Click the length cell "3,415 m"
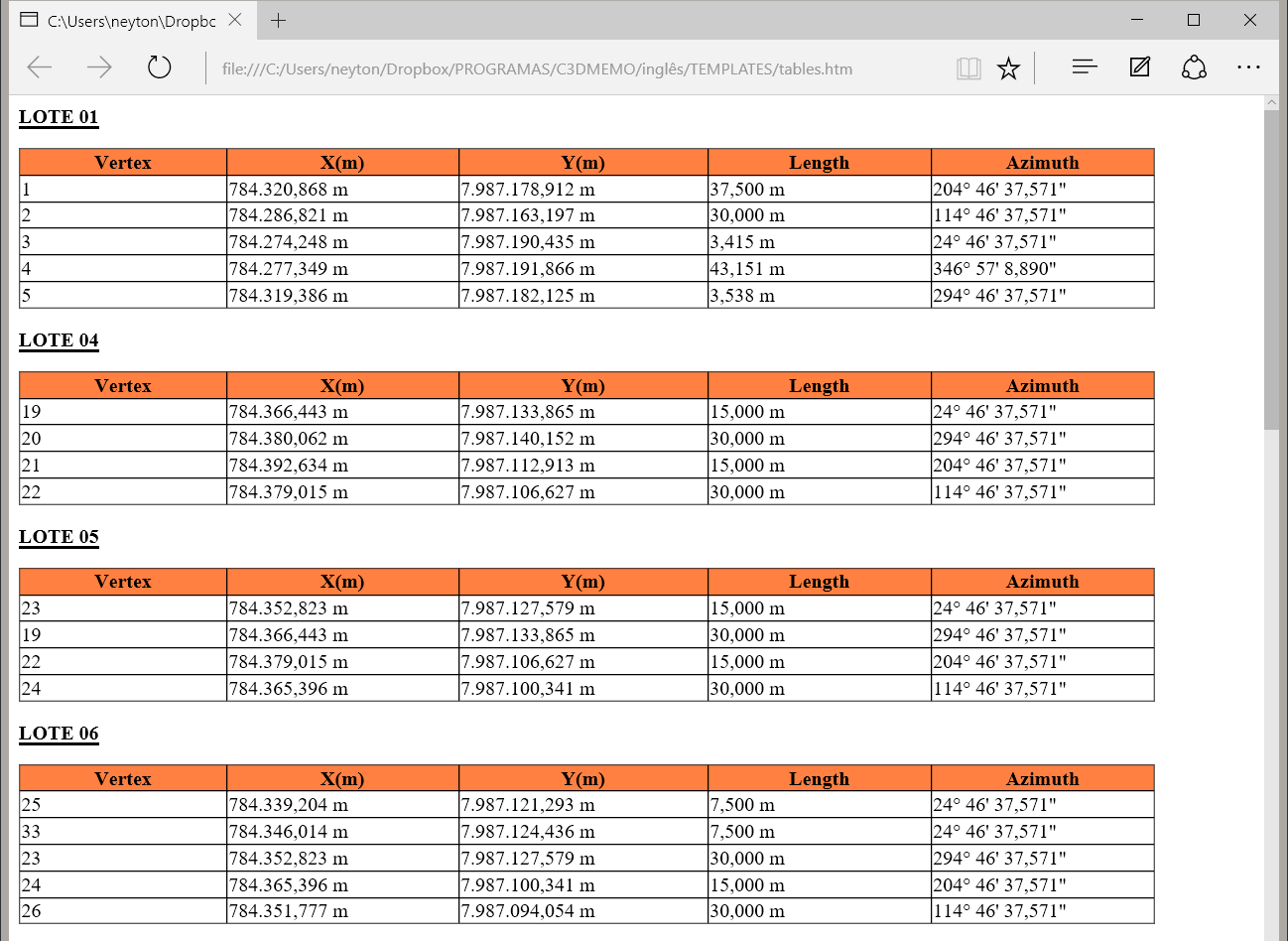 coord(820,242)
